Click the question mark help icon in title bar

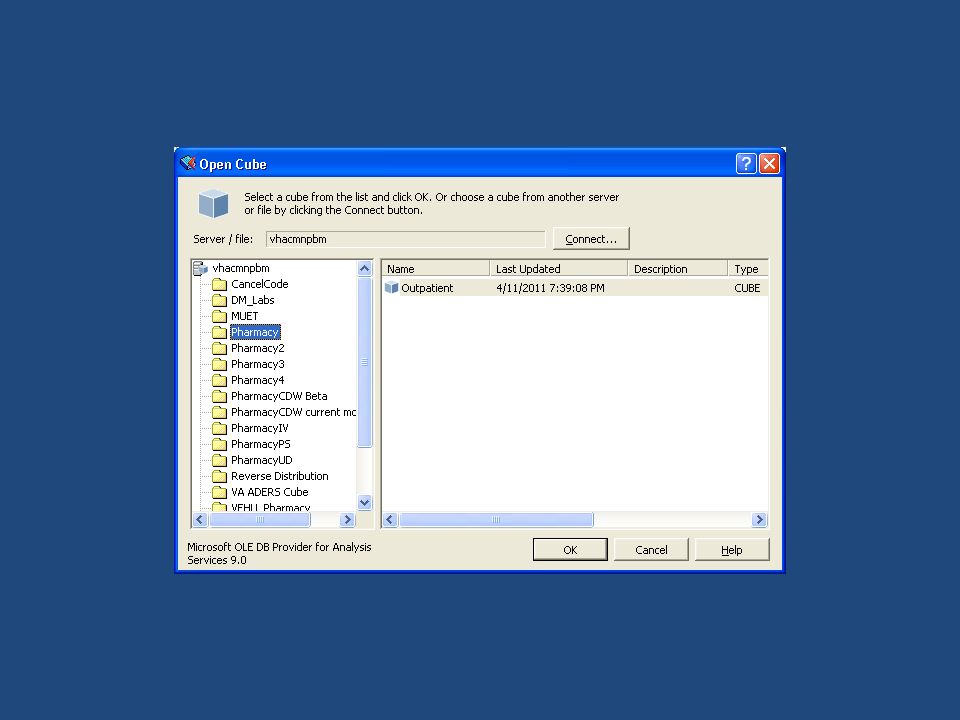pyautogui.click(x=746, y=163)
